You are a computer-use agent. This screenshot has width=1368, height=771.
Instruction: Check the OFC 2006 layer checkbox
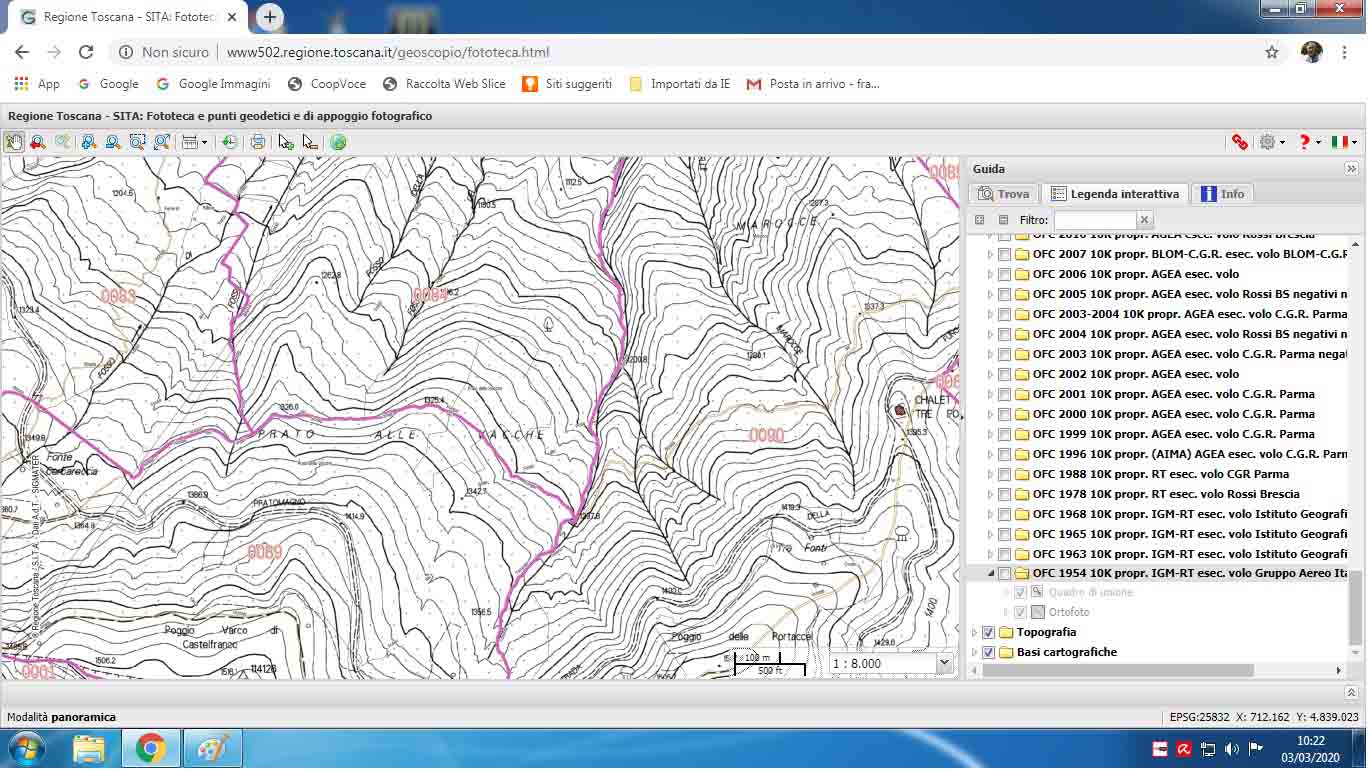point(1004,274)
